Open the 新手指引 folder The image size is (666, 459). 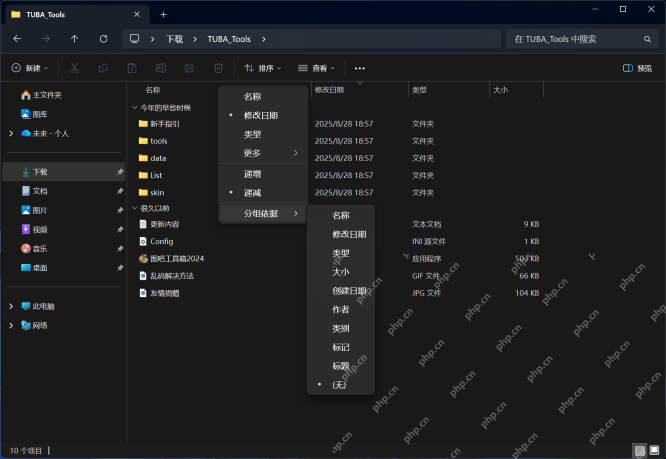tap(165, 124)
